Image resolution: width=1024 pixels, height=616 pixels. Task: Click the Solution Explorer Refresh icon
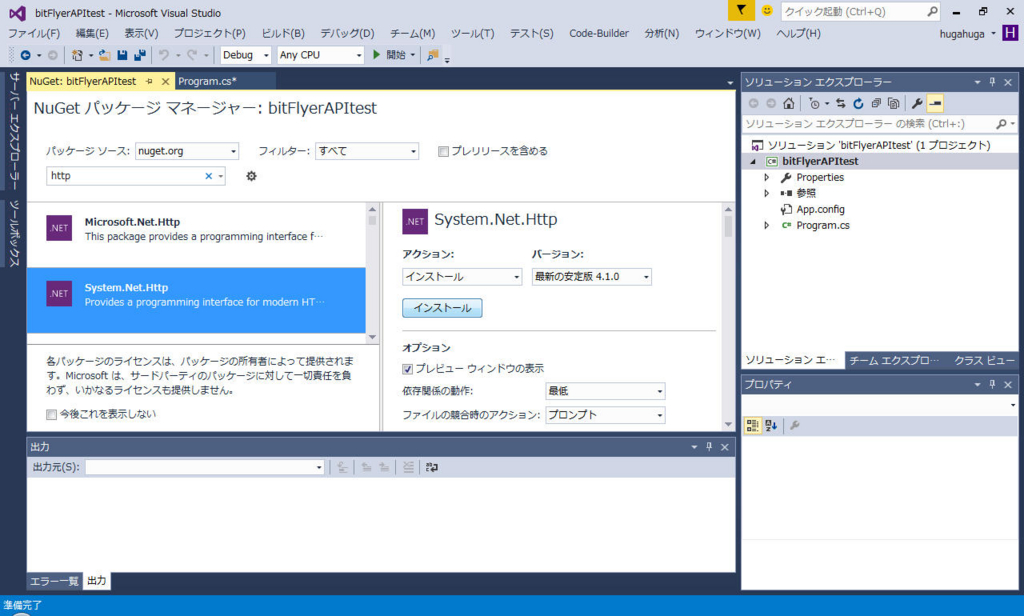(x=858, y=103)
